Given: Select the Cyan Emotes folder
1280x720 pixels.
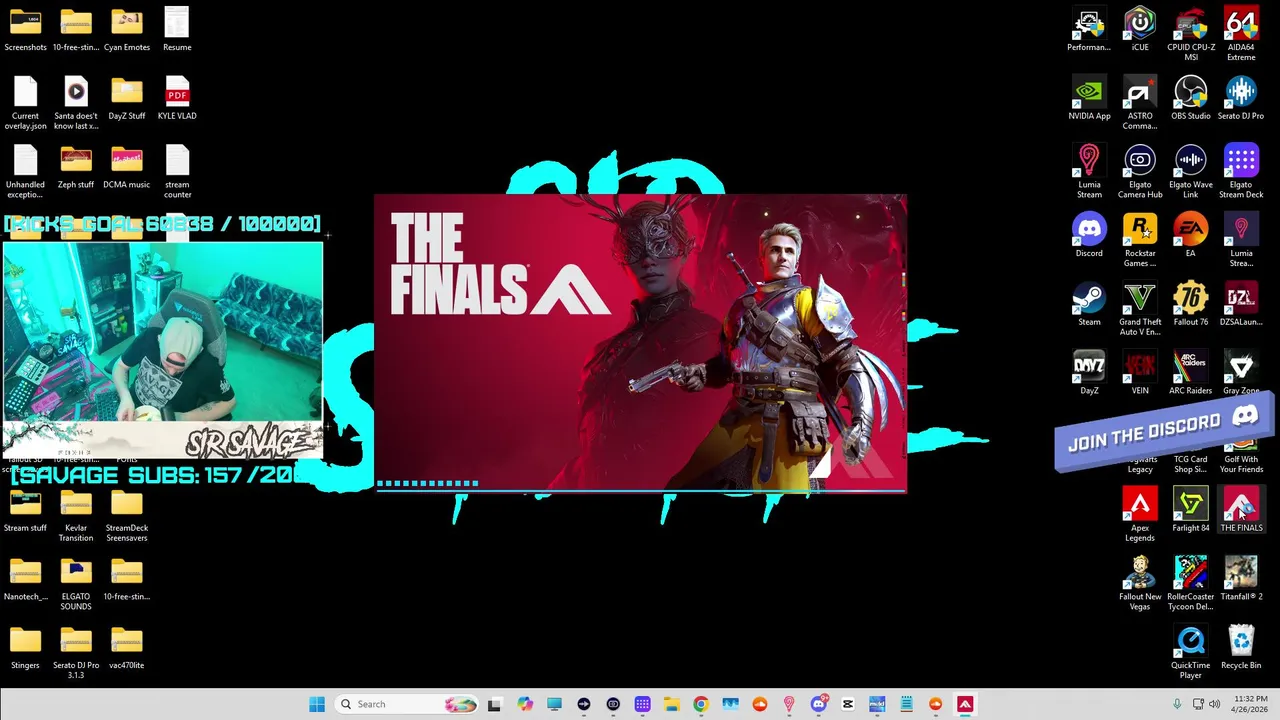Looking at the screenshot, I should [x=127, y=30].
